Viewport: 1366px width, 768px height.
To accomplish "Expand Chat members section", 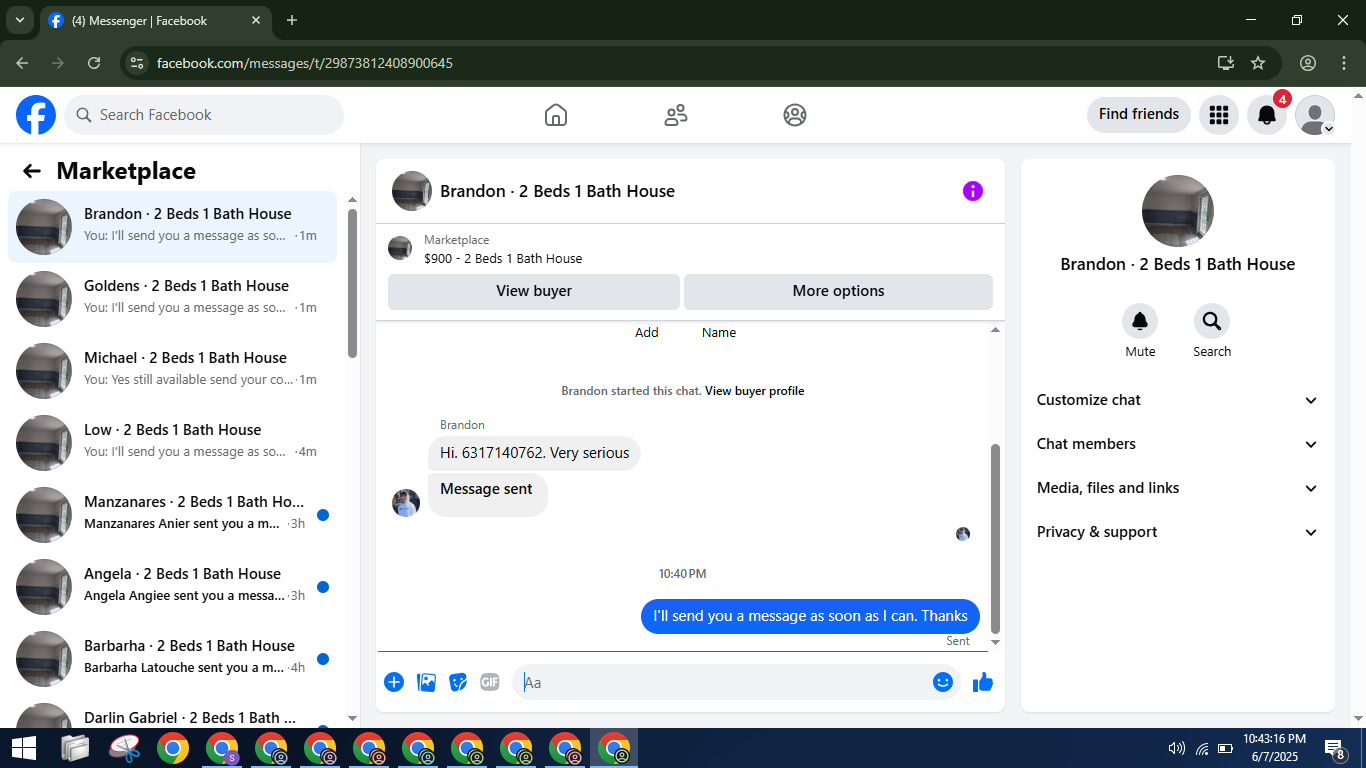I will pyautogui.click(x=1177, y=444).
